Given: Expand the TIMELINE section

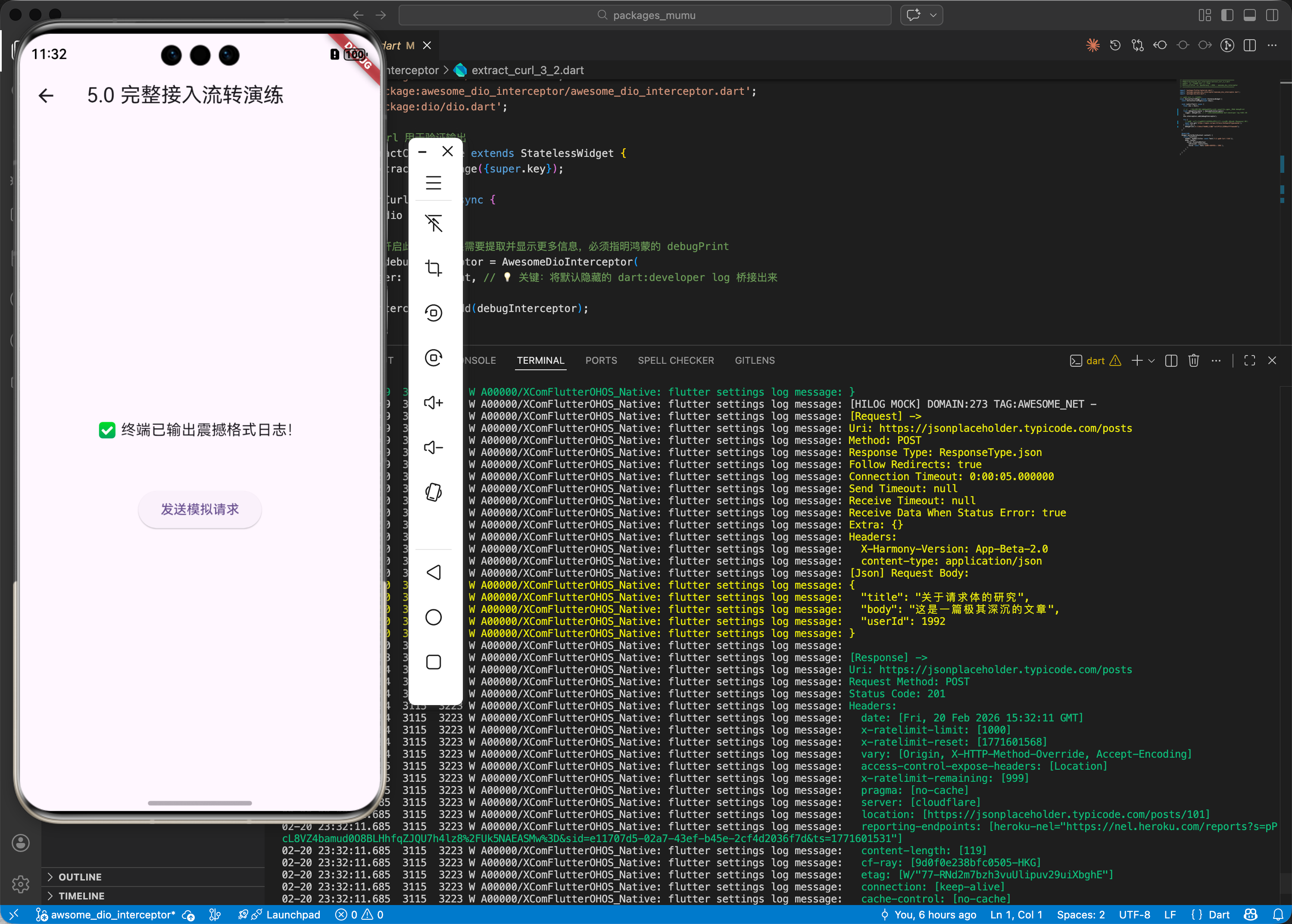Looking at the screenshot, I should [81, 896].
